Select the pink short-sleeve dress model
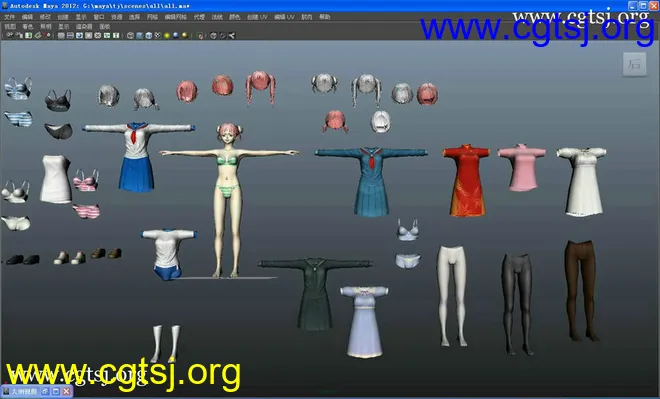 click(x=522, y=168)
